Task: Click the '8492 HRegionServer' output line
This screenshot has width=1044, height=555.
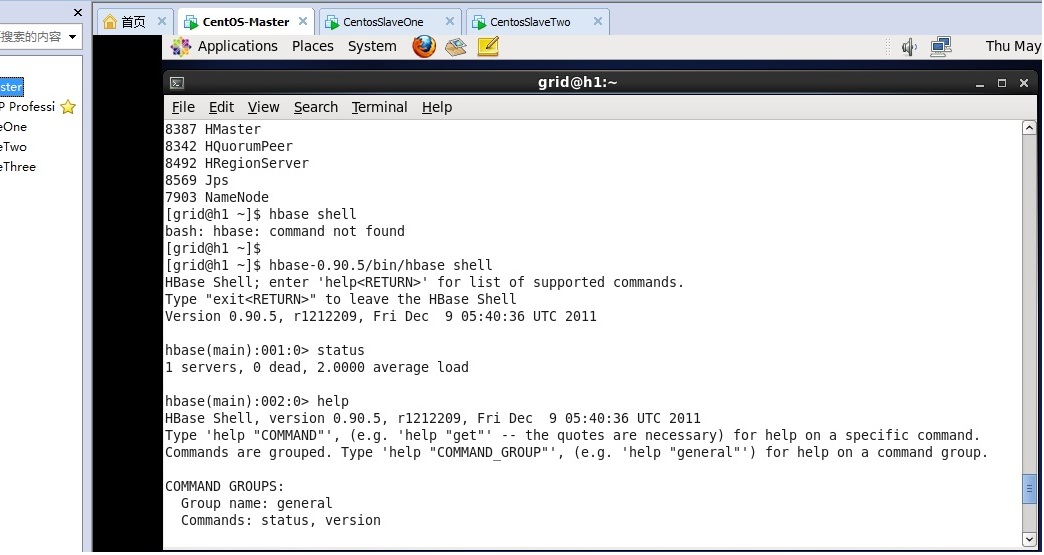Action: (x=237, y=163)
